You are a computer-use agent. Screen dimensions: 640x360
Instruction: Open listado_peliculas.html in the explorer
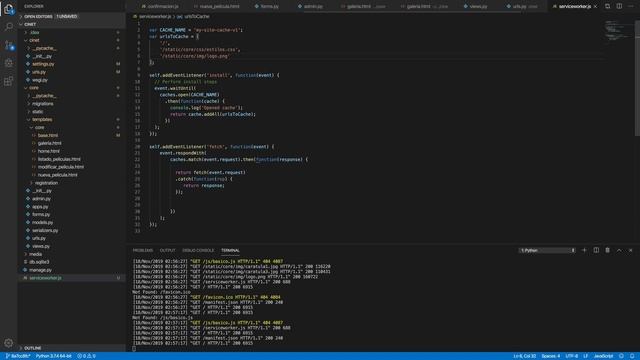pos(59,159)
